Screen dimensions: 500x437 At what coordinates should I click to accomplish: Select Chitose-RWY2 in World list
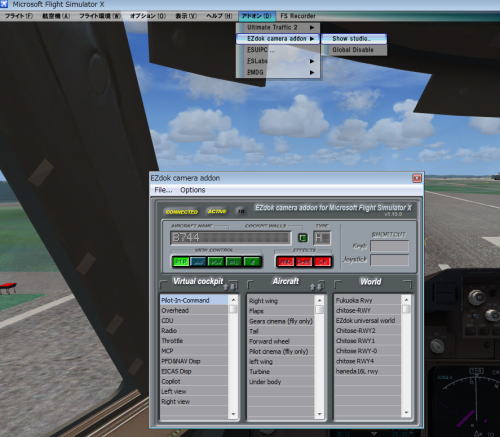[368, 331]
